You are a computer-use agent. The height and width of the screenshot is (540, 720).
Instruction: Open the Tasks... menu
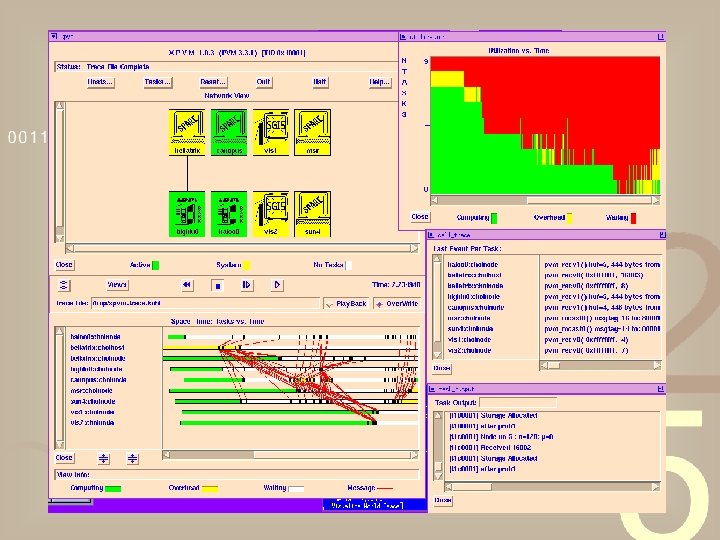pyautogui.click(x=158, y=82)
